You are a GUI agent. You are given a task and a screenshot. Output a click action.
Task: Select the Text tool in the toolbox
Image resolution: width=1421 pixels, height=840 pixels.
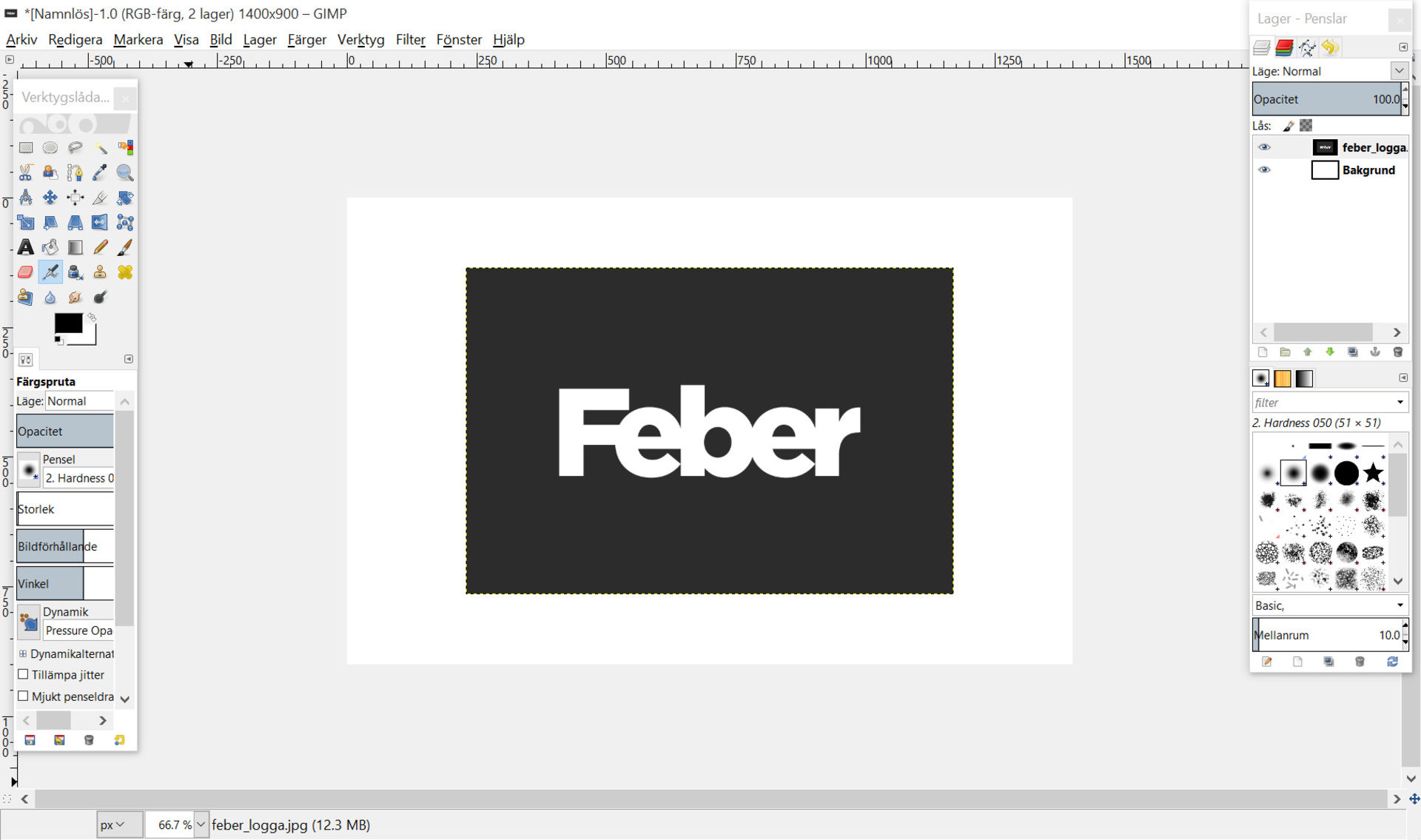(x=26, y=247)
